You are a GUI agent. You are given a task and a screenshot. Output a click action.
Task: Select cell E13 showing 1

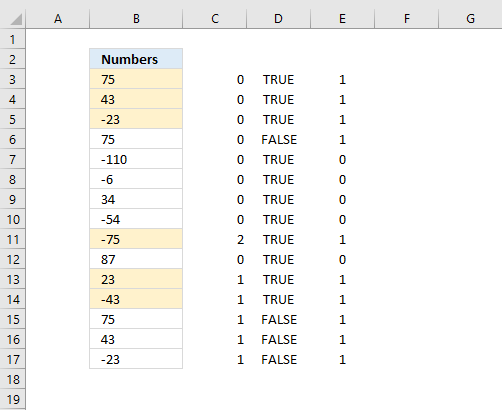(x=342, y=279)
